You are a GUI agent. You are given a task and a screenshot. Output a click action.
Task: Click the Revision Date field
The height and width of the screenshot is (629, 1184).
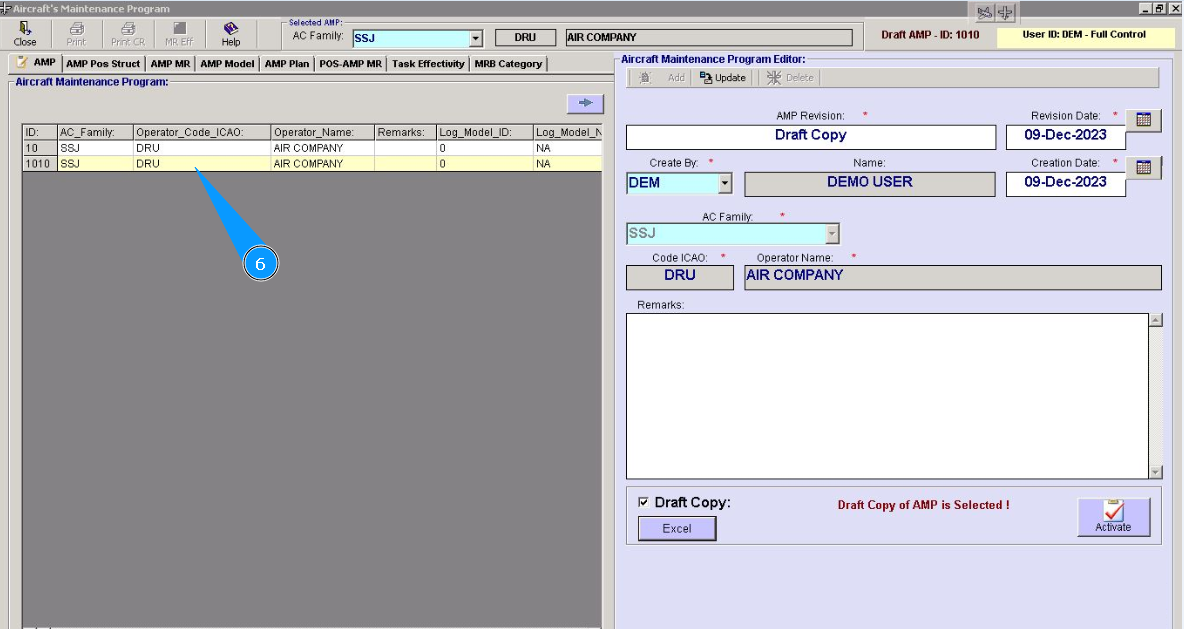1065,137
